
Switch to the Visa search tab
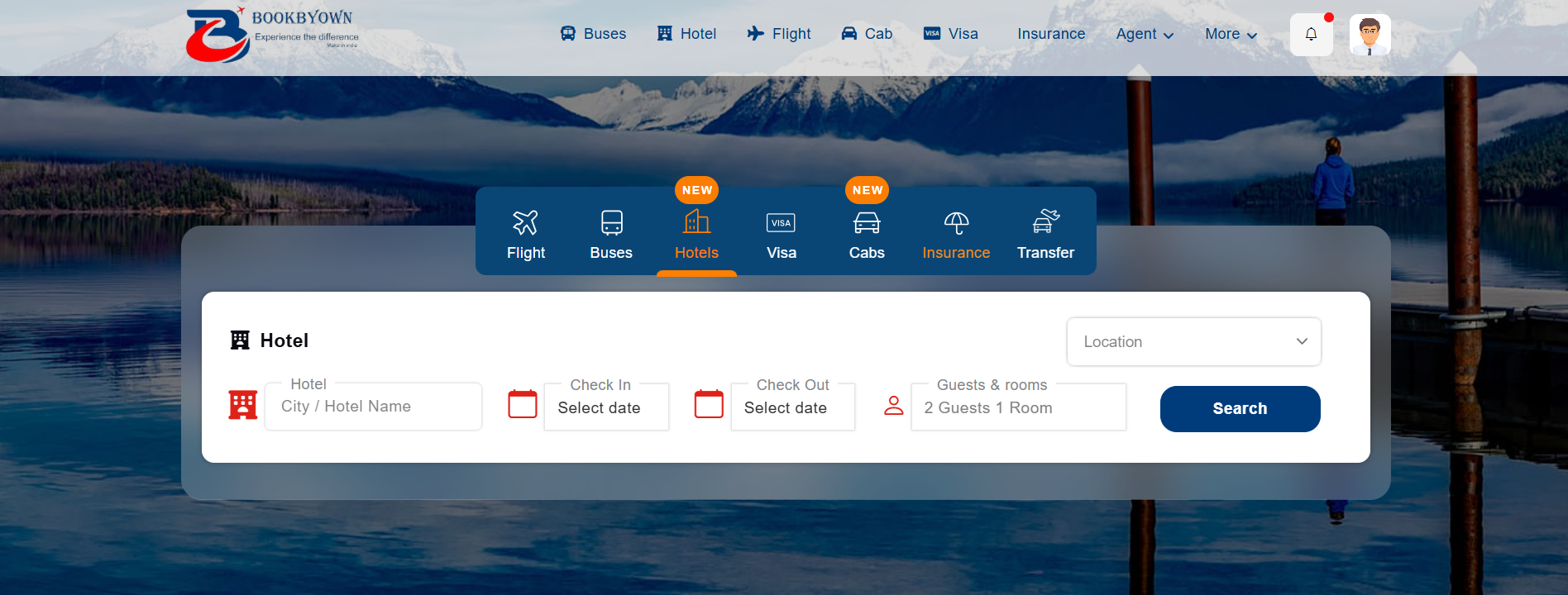click(x=781, y=235)
